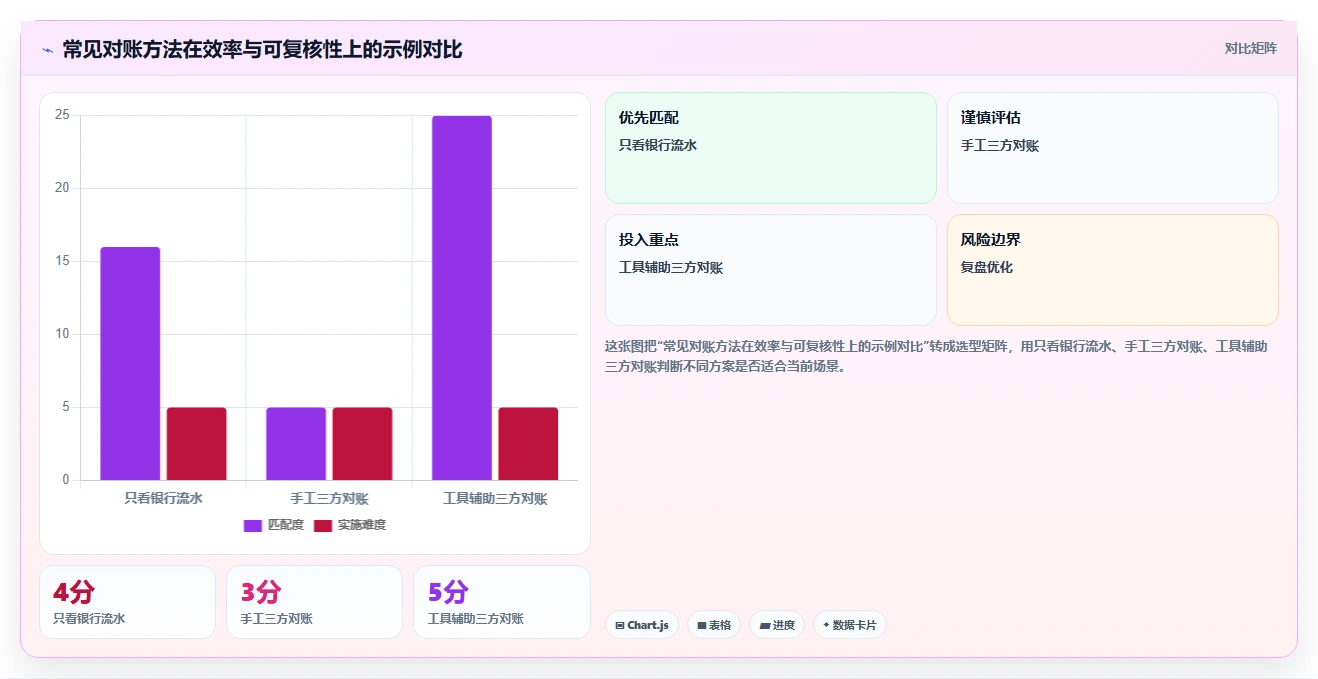Click the table icon in 表格 tag
The height and width of the screenshot is (679, 1318).
(x=702, y=625)
